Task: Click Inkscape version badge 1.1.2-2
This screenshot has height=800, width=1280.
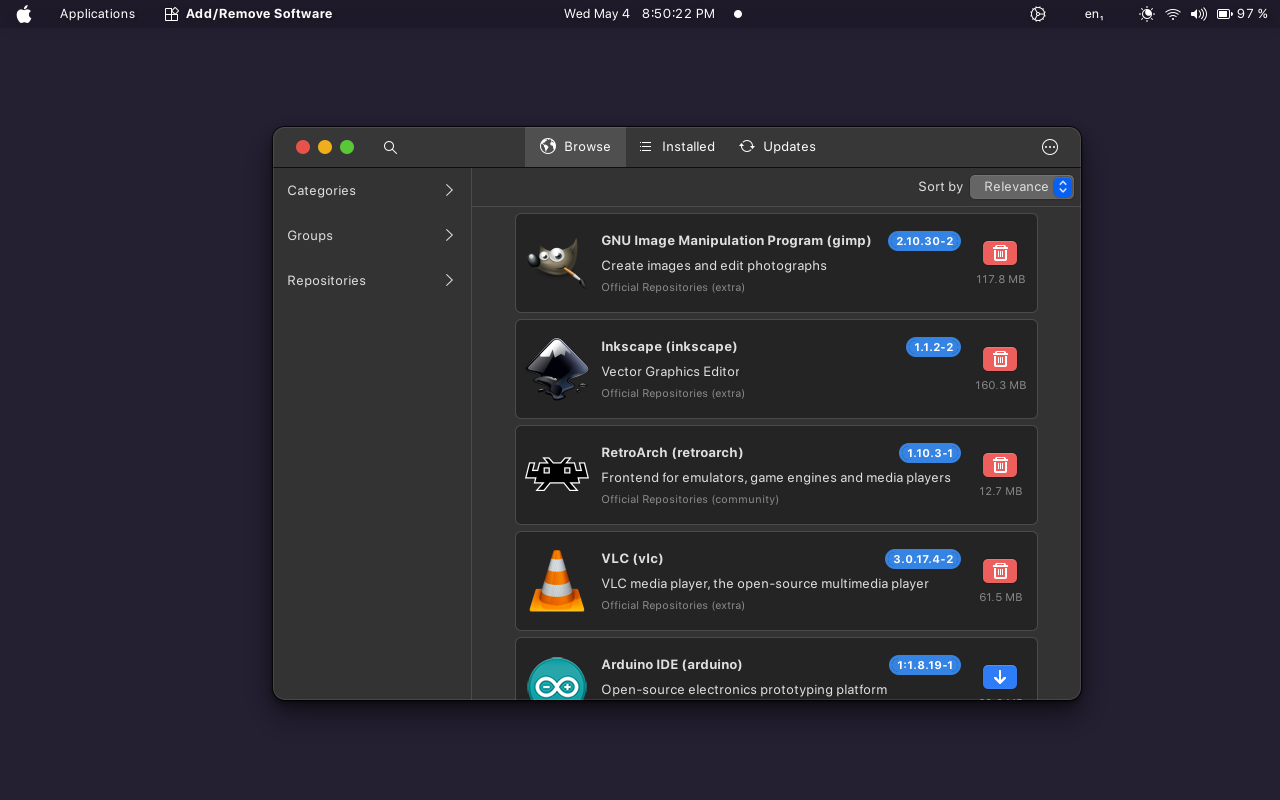Action: click(933, 347)
